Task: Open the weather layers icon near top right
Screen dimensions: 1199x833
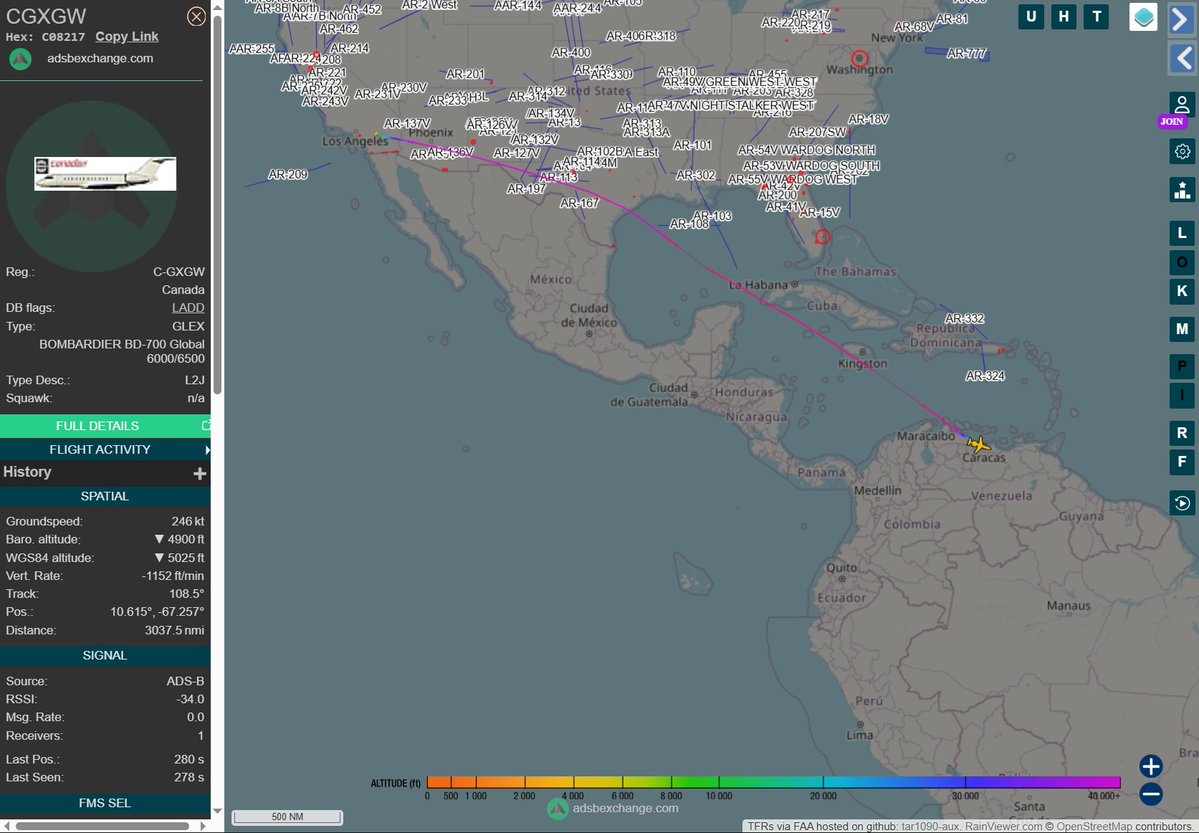Action: (1142, 16)
